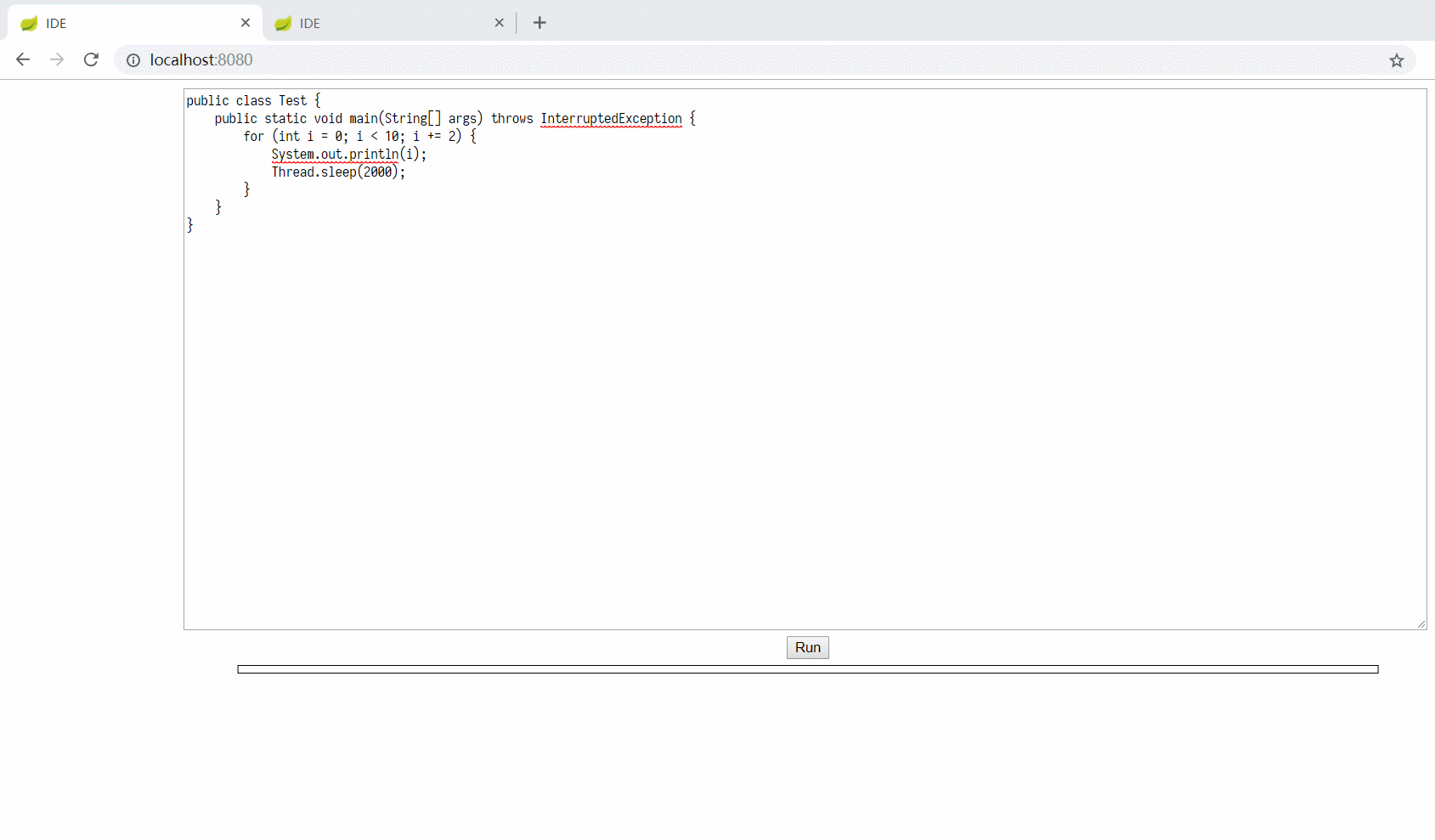View site information icon in address bar
This screenshot has width=1435, height=840.
click(x=133, y=60)
